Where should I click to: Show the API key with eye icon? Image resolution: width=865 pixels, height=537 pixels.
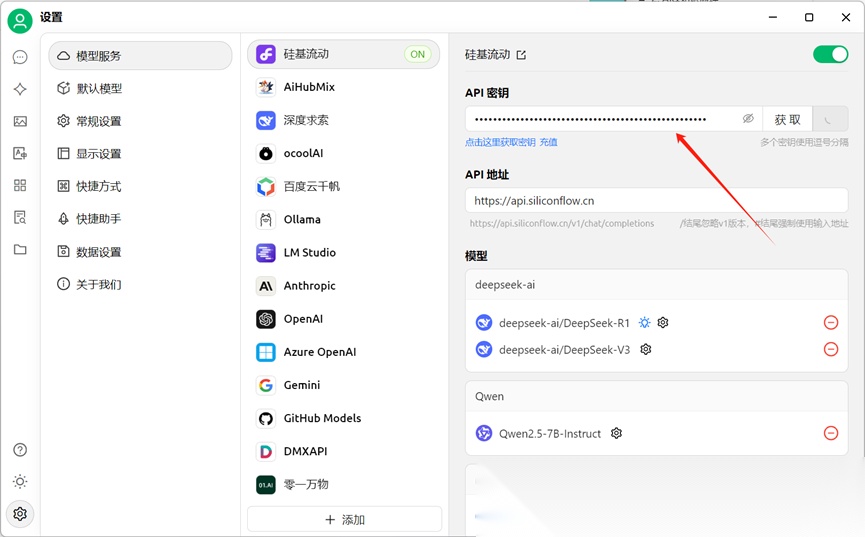coord(748,119)
